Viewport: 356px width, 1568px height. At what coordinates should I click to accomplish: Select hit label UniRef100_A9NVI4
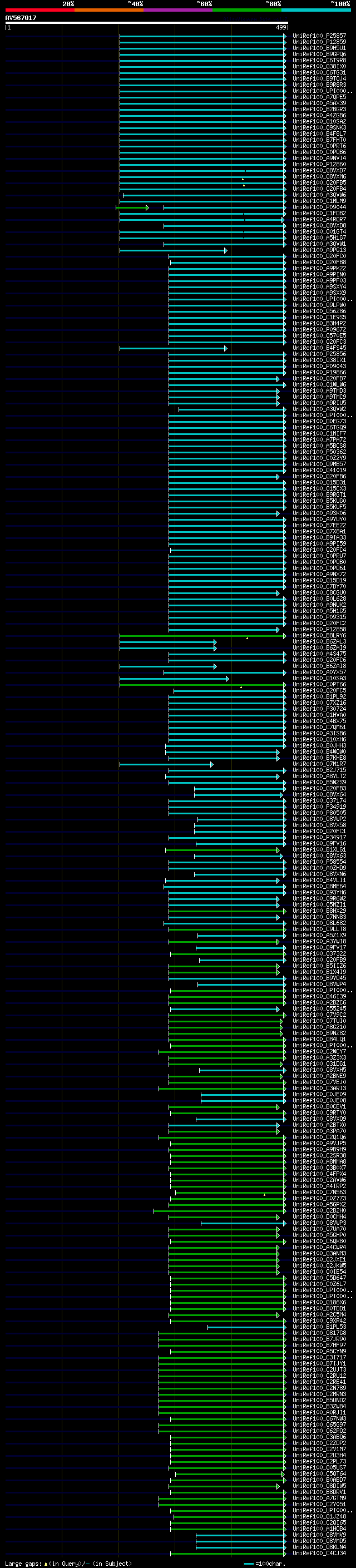point(319,159)
